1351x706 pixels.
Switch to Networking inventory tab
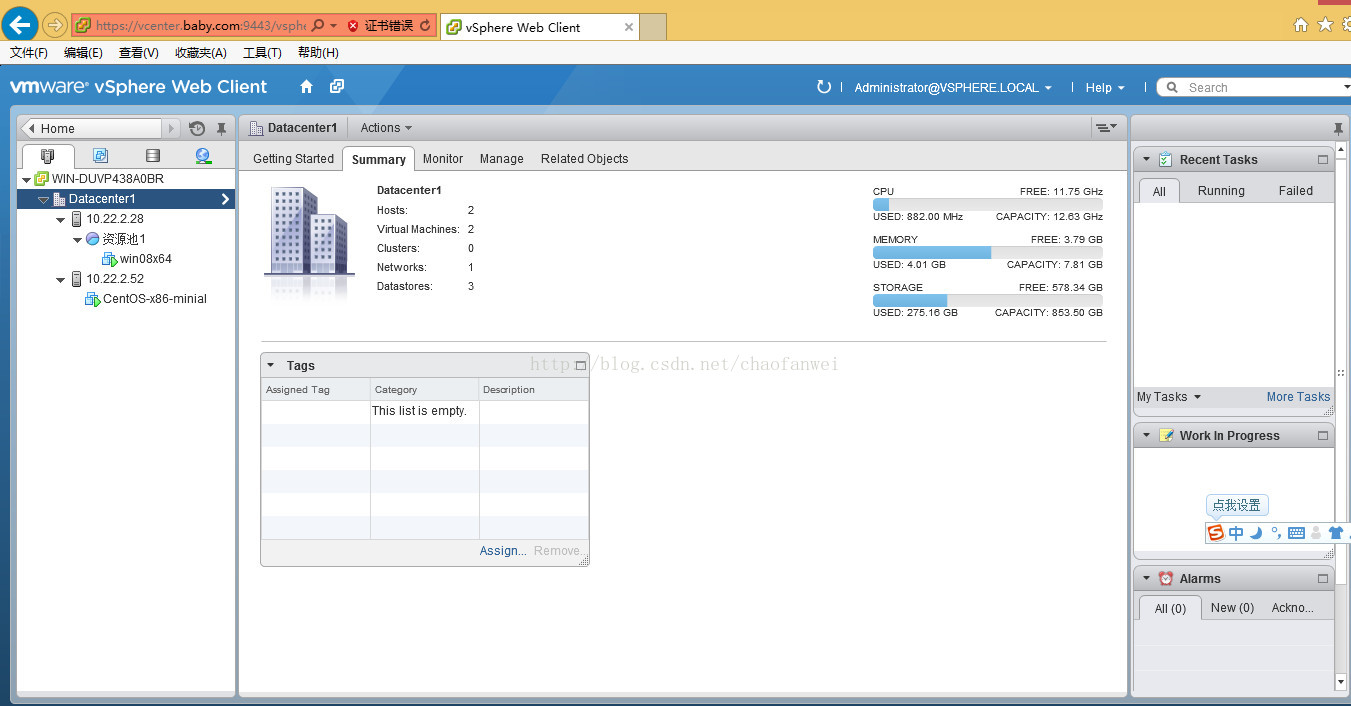tap(204, 156)
